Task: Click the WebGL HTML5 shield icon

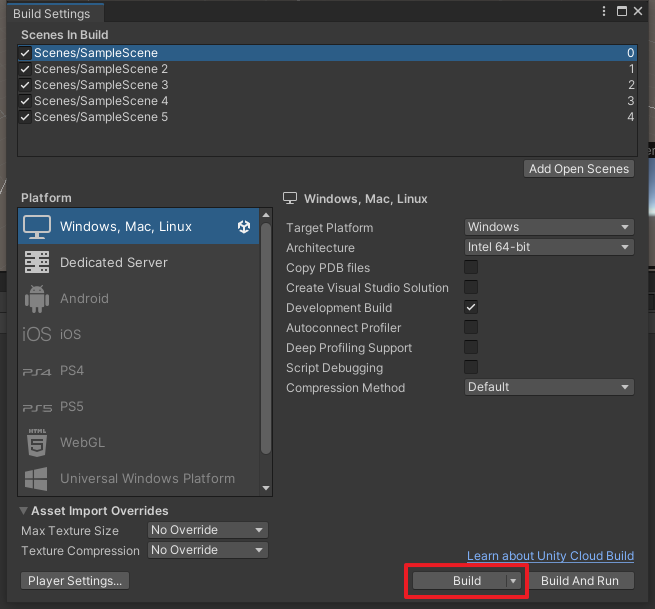Action: [x=37, y=443]
